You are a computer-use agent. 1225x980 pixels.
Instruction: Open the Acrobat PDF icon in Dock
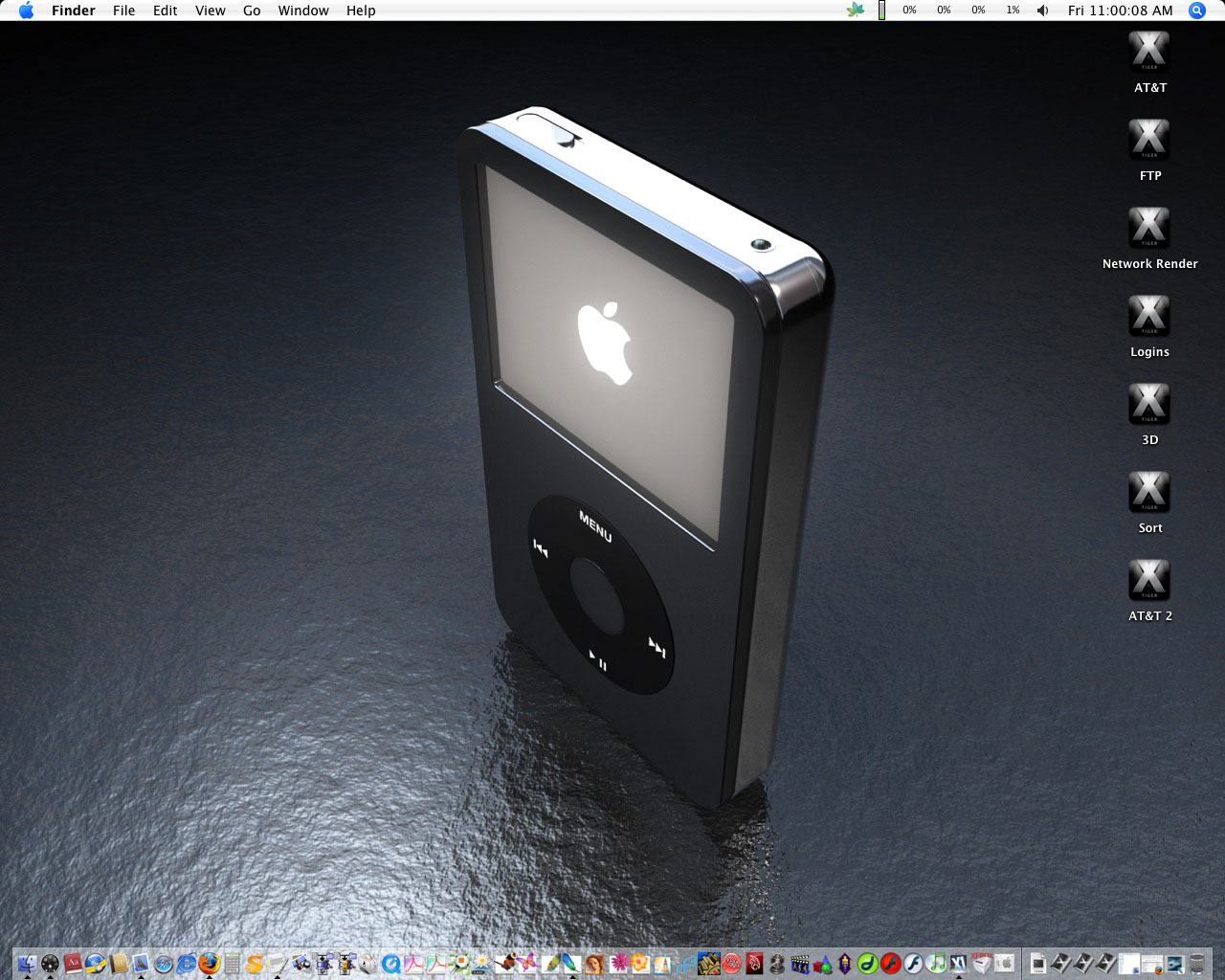pyautogui.click(x=413, y=963)
